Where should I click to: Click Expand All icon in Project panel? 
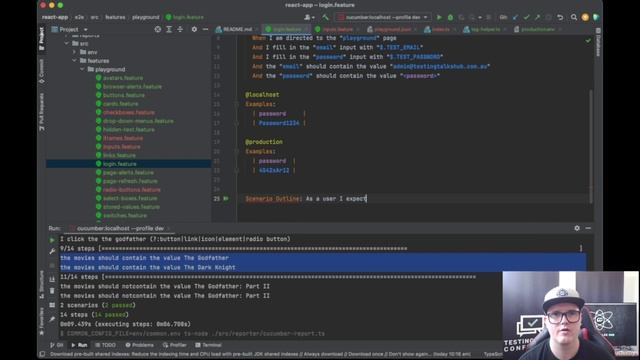point(169,29)
